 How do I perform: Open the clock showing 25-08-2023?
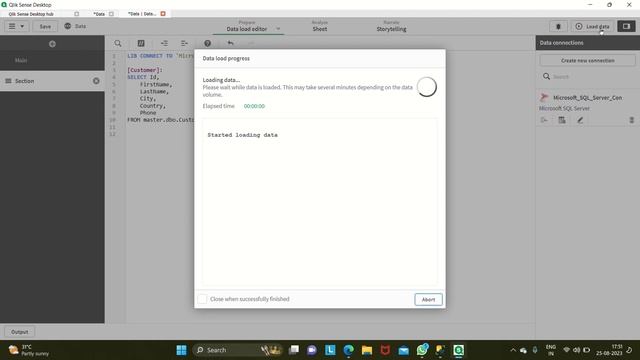coord(609,350)
